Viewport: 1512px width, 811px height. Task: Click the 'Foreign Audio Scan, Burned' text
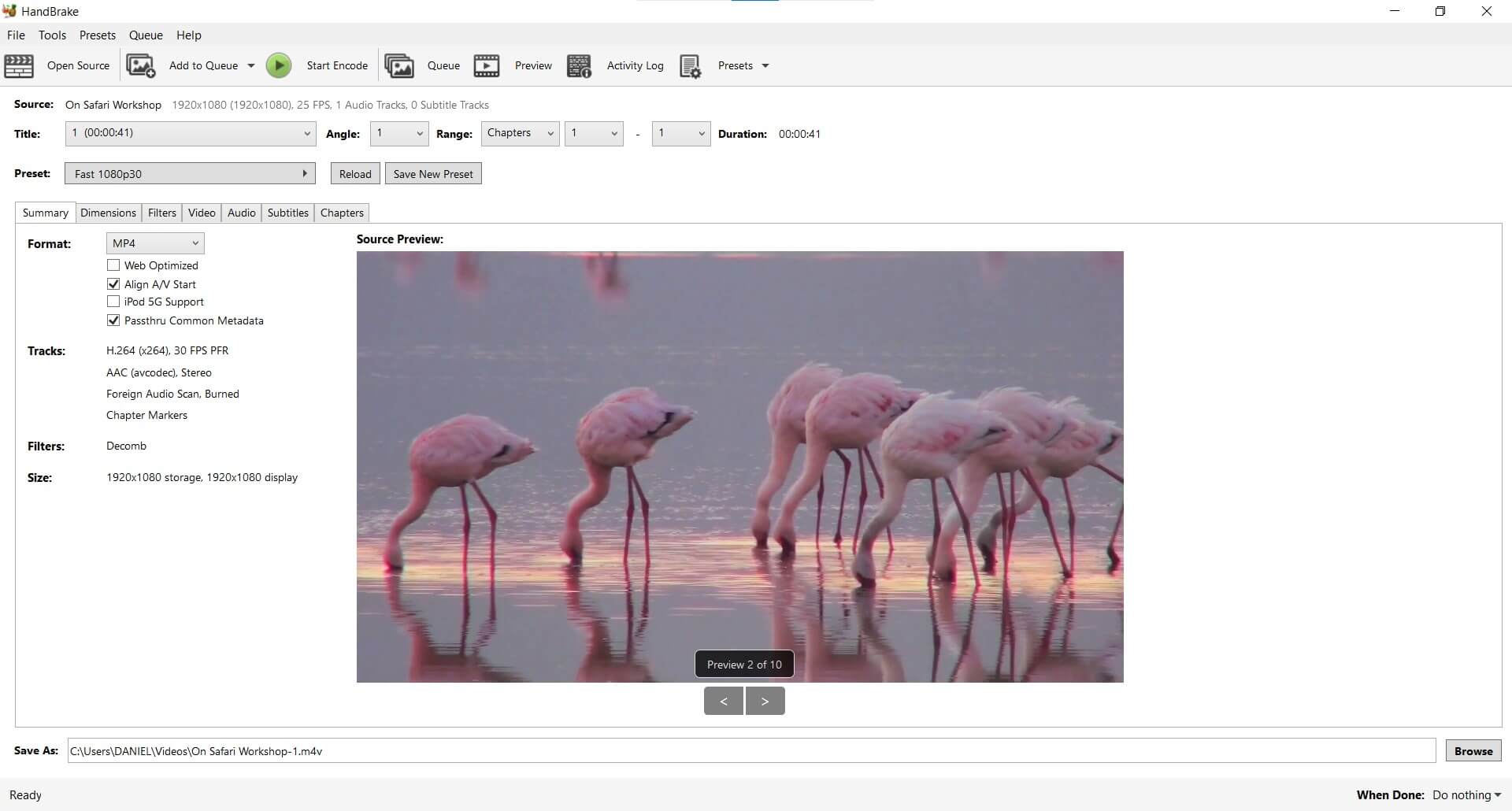click(172, 394)
